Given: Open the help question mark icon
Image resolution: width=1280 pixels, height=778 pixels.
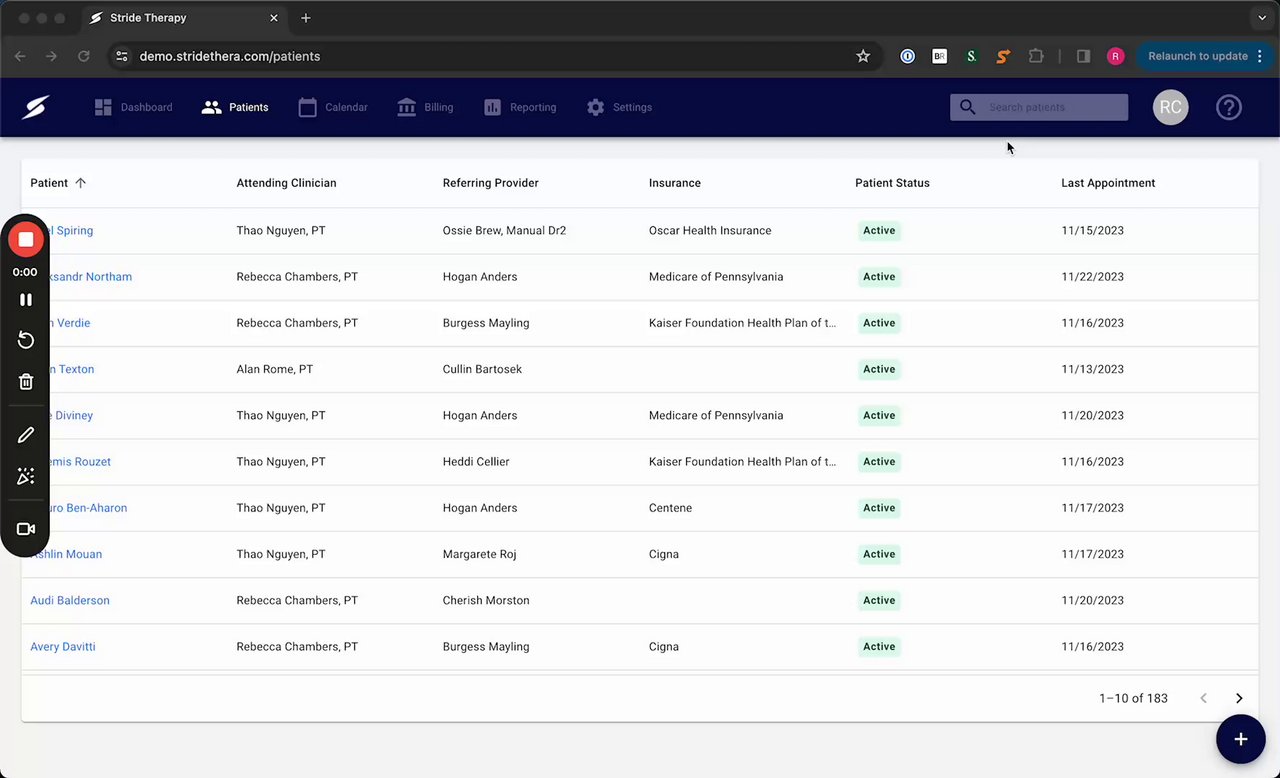Looking at the screenshot, I should pyautogui.click(x=1229, y=107).
